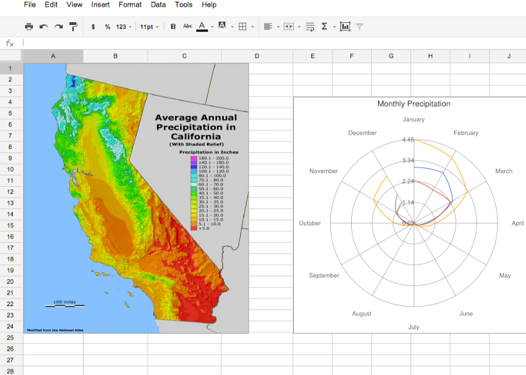Open the 11pt font size dropdown
This screenshot has width=526, height=375.
click(x=149, y=26)
